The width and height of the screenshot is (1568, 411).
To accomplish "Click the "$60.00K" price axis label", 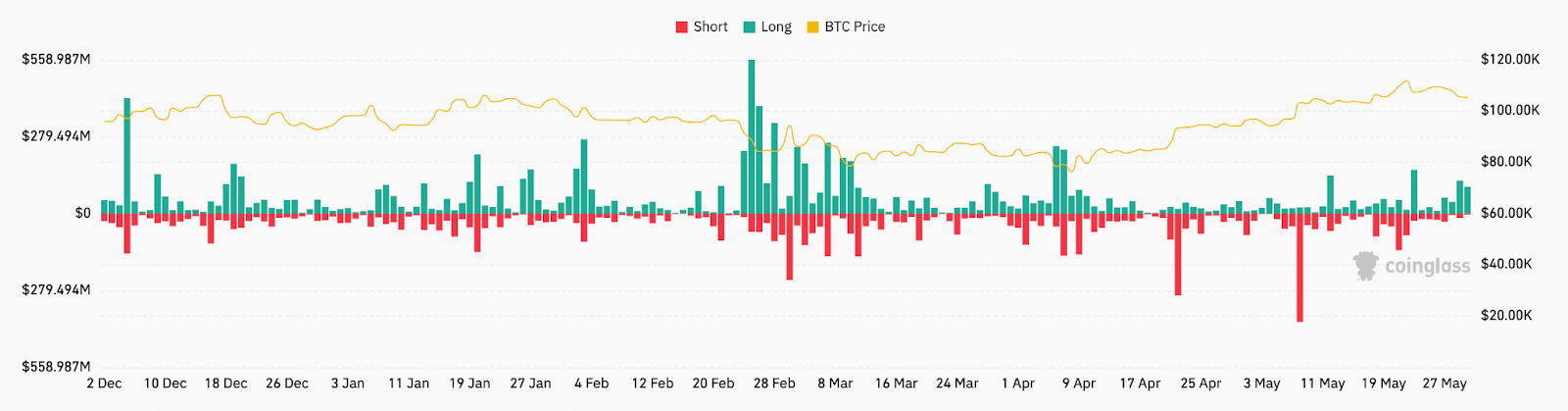I will tap(1506, 213).
